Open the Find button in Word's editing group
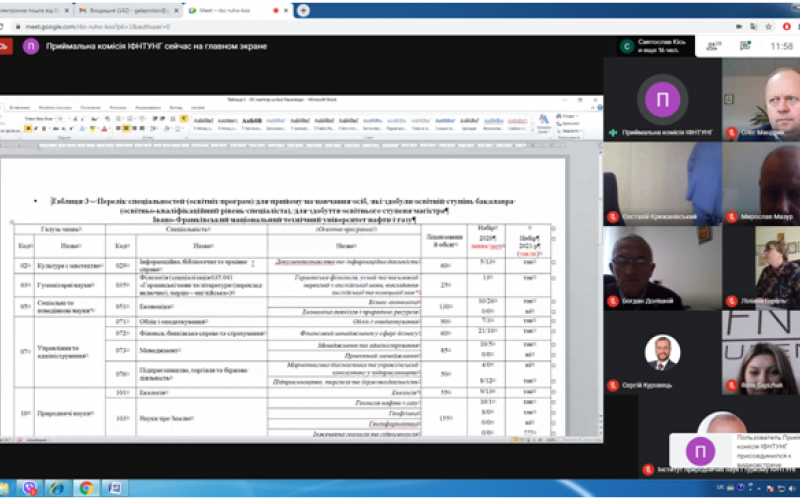The image size is (800, 500). click(567, 116)
